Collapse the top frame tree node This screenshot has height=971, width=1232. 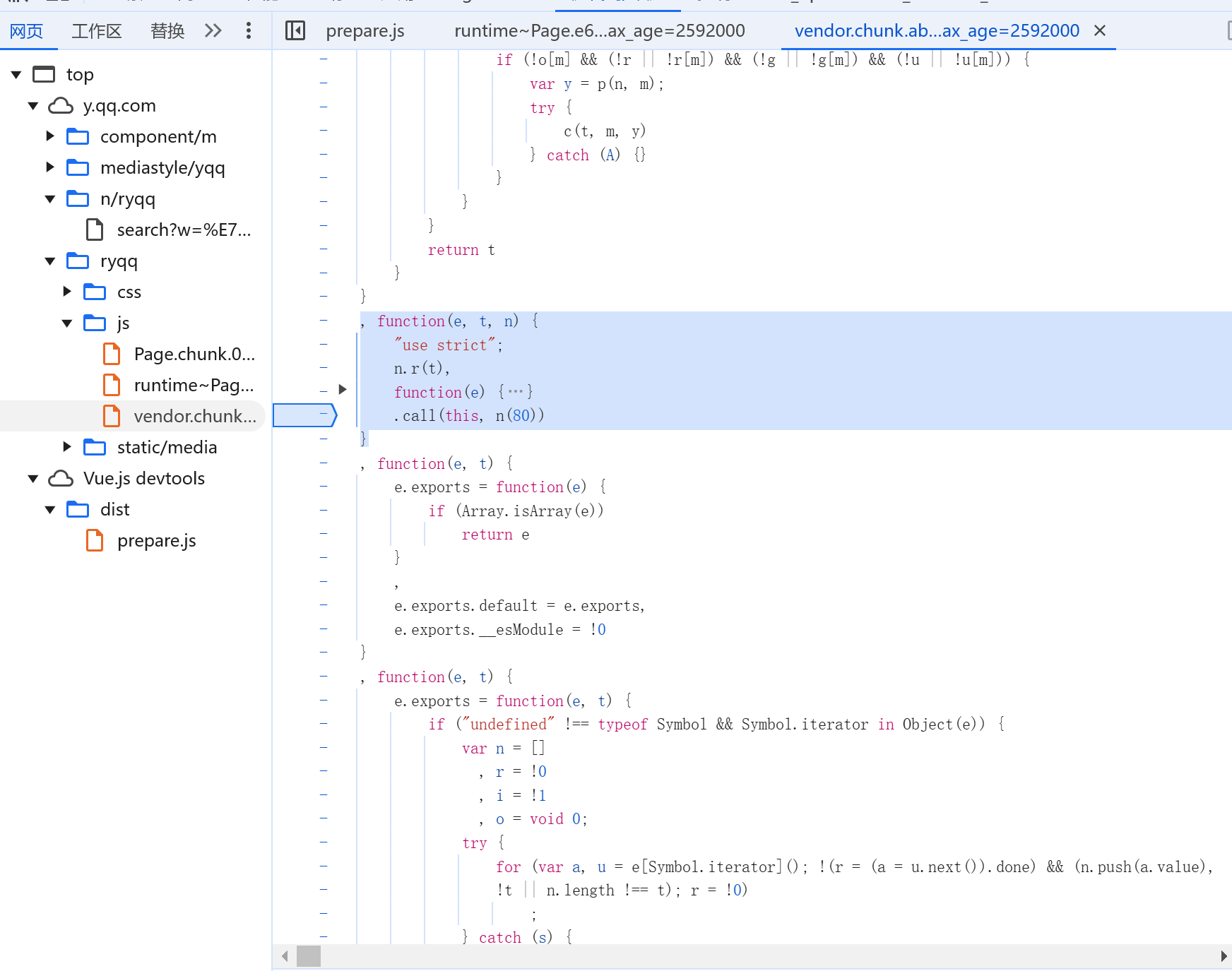(x=16, y=74)
